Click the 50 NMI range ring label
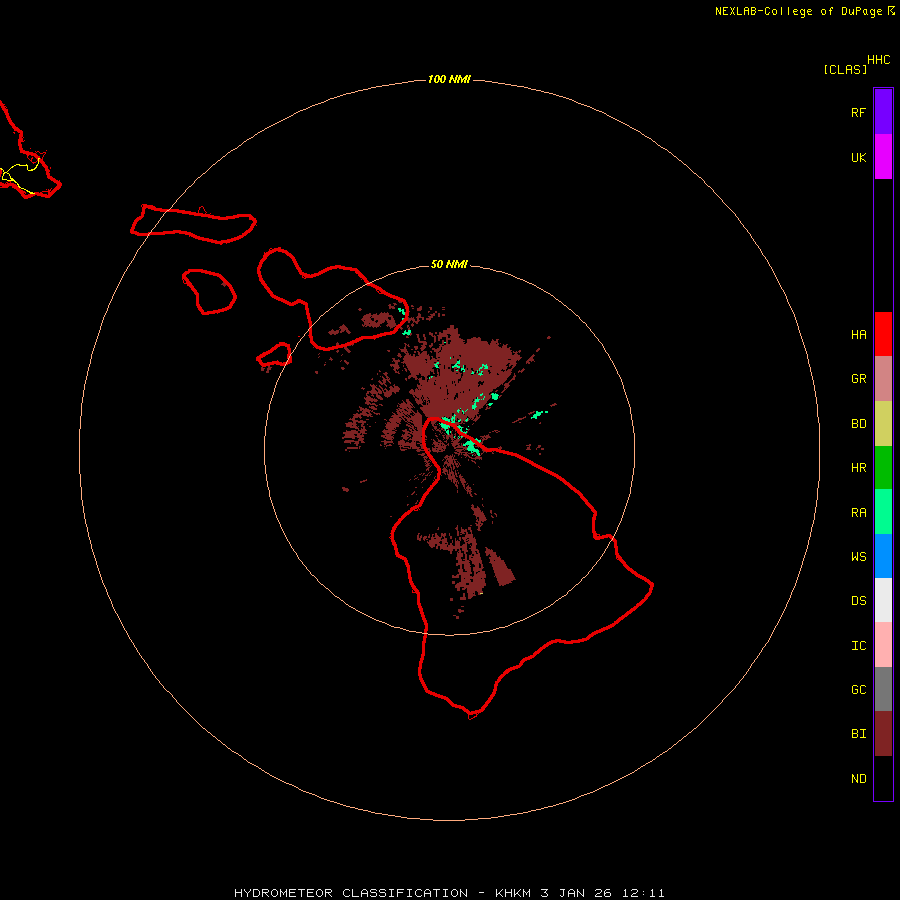The image size is (900, 900). click(x=449, y=264)
